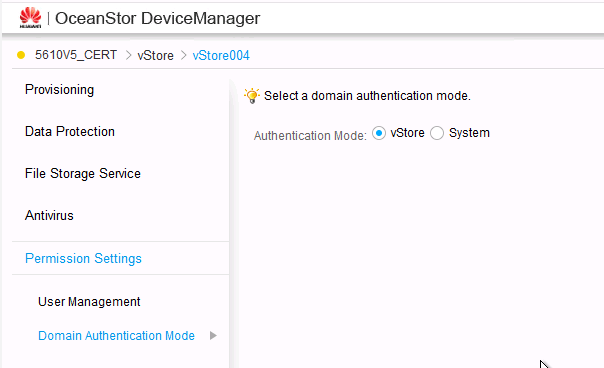
Task: Select the System authentication mode radio button
Action: click(x=437, y=133)
